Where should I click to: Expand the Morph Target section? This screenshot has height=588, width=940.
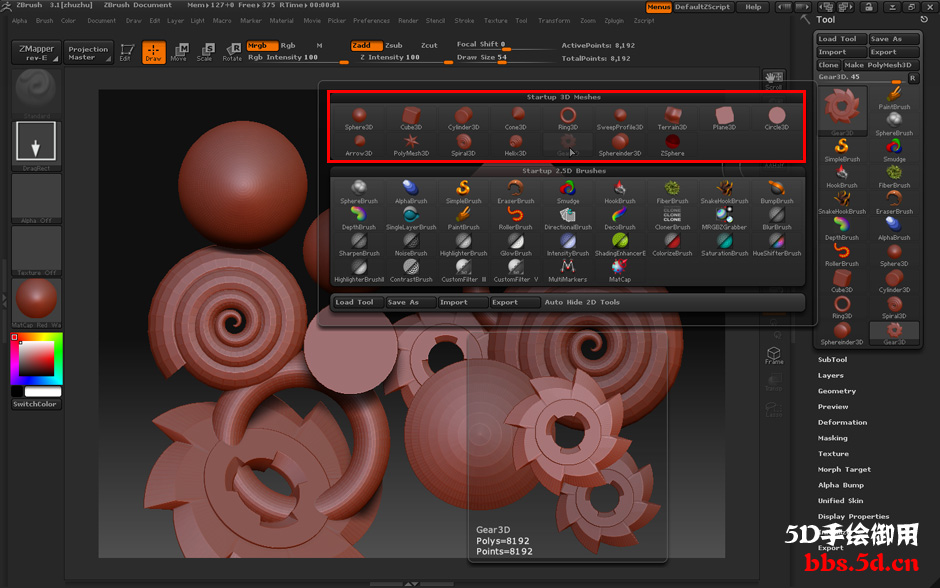click(x=844, y=469)
